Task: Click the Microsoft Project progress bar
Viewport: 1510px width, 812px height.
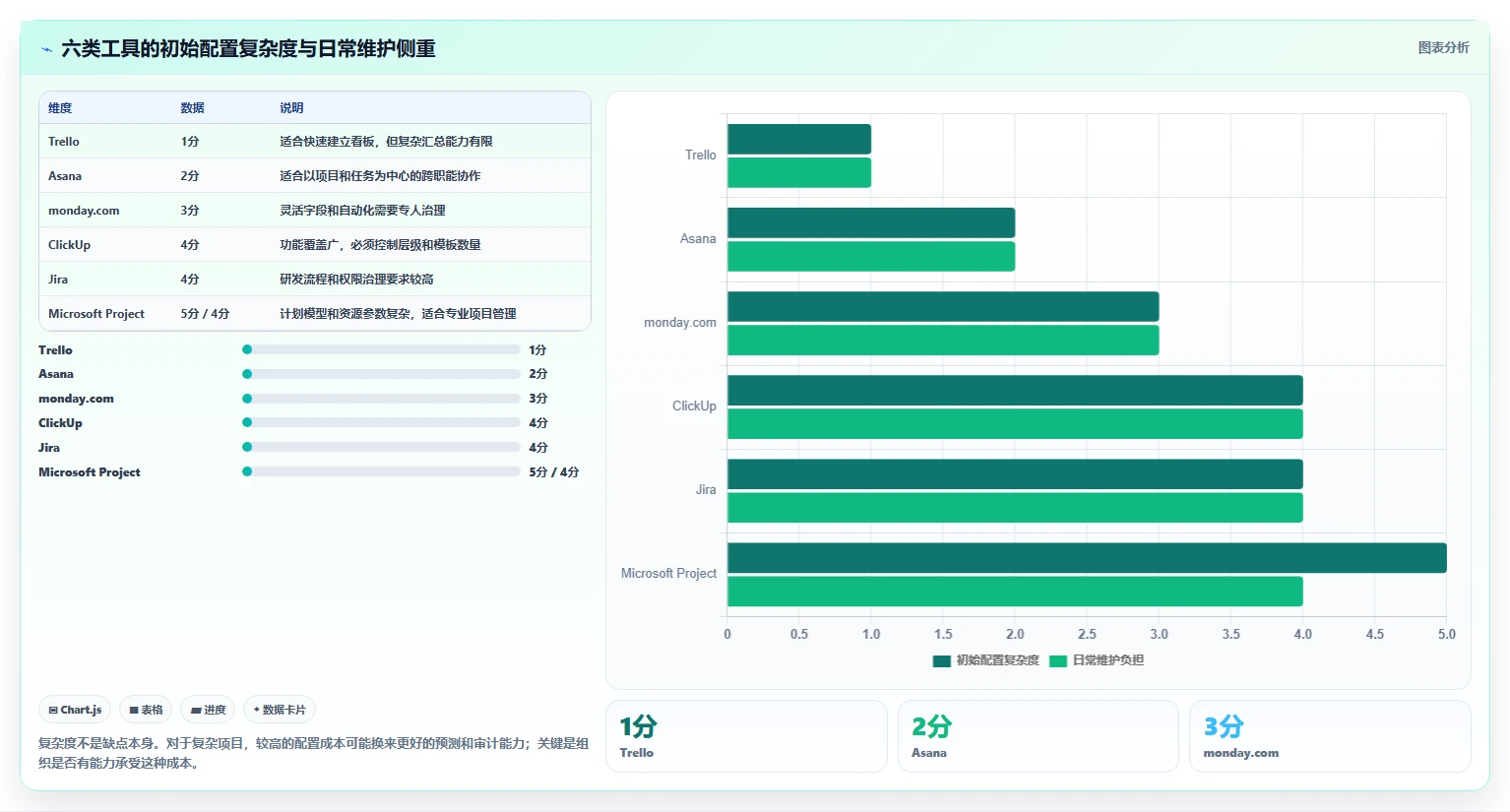Action: coord(381,471)
